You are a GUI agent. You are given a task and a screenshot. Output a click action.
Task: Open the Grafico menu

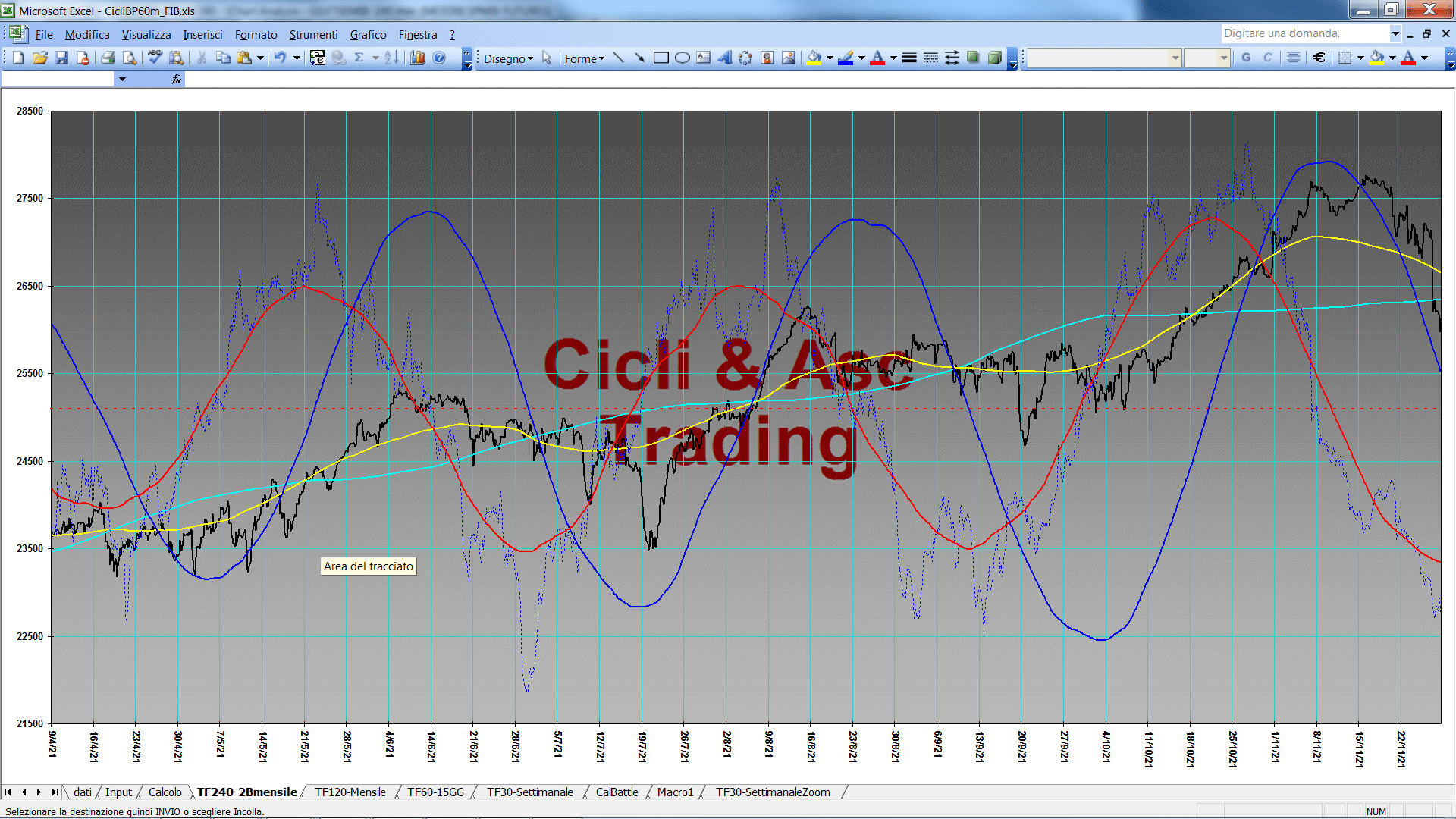[x=368, y=34]
